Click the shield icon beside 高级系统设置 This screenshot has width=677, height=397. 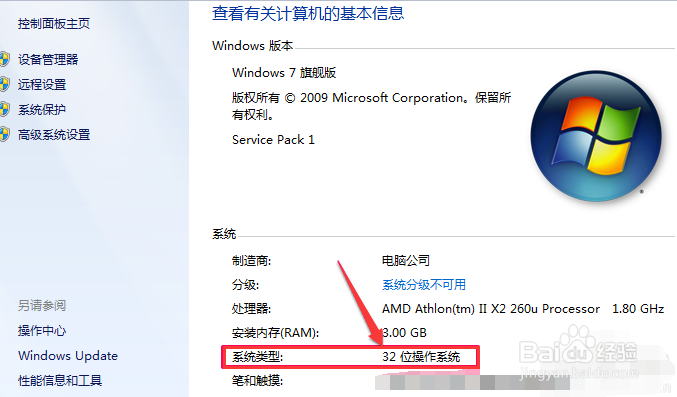pyautogui.click(x=4, y=134)
